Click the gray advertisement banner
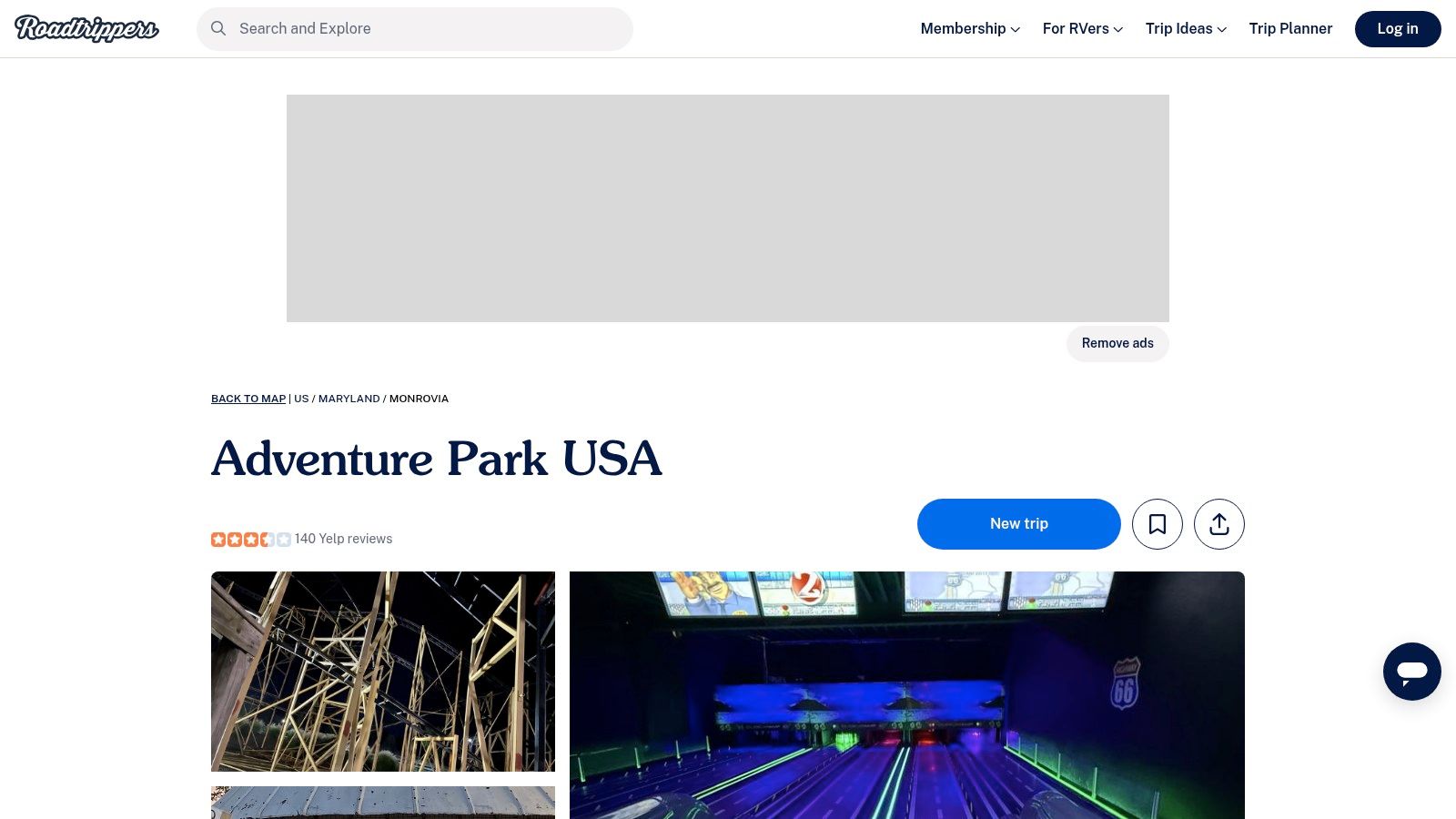1456x819 pixels. pyautogui.click(x=728, y=208)
